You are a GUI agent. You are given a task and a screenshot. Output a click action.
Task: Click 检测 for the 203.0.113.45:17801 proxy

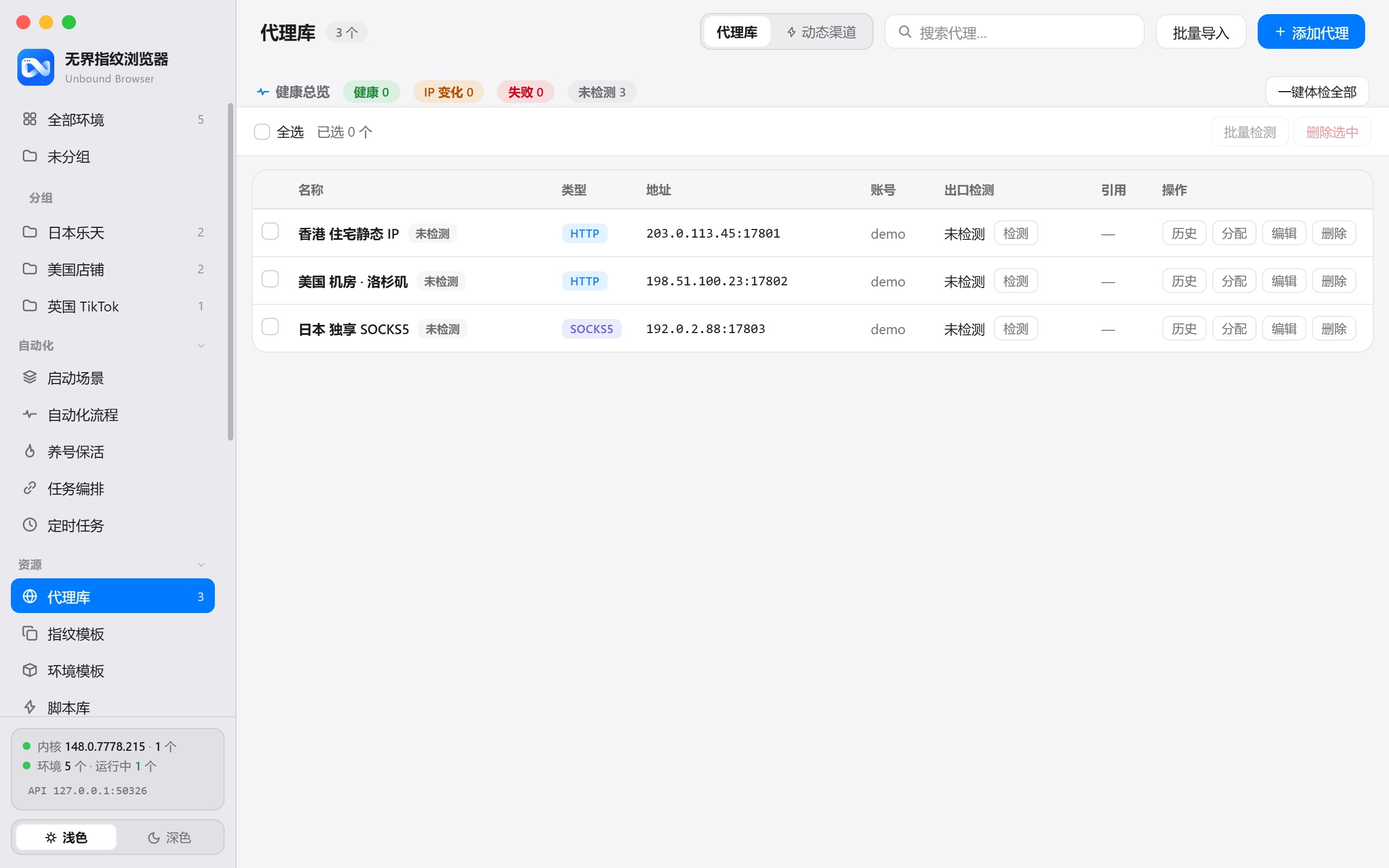(x=1015, y=233)
